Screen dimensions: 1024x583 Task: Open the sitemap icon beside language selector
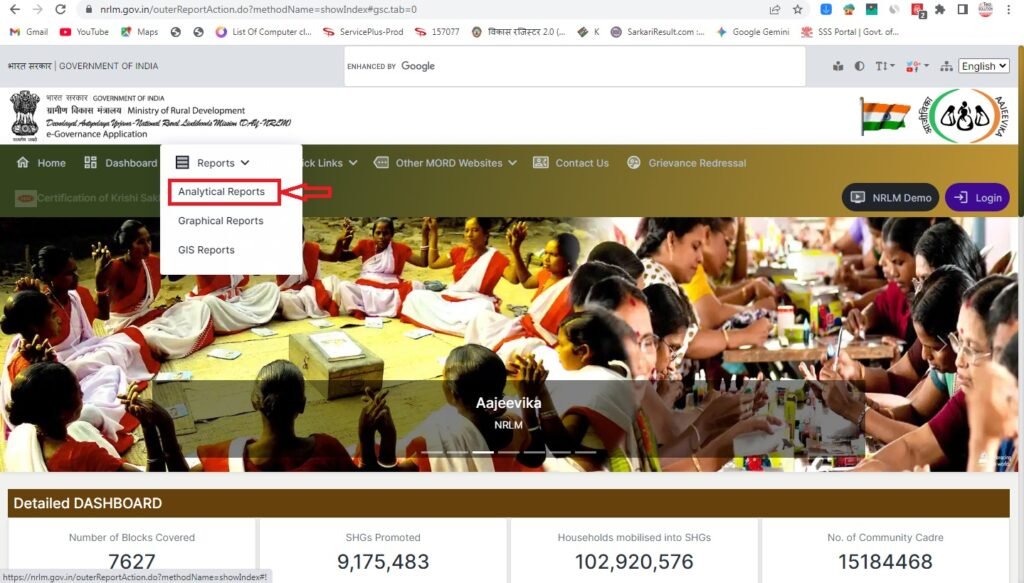pyautogui.click(x=946, y=66)
